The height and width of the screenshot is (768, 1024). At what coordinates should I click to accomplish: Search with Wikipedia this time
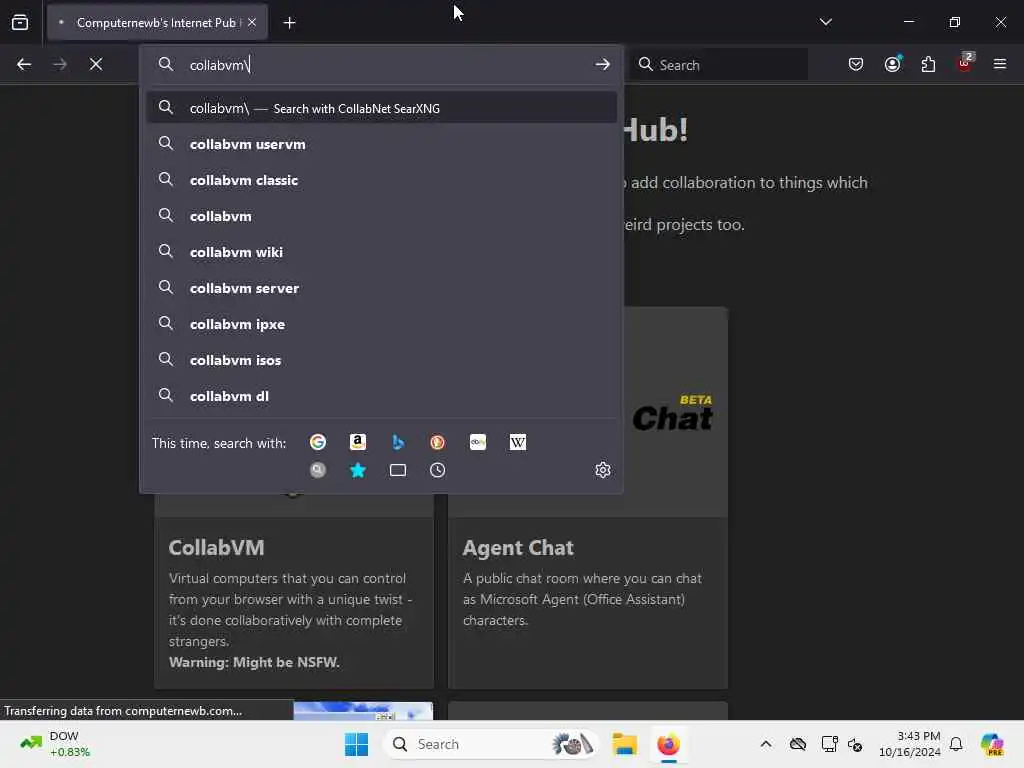(518, 442)
